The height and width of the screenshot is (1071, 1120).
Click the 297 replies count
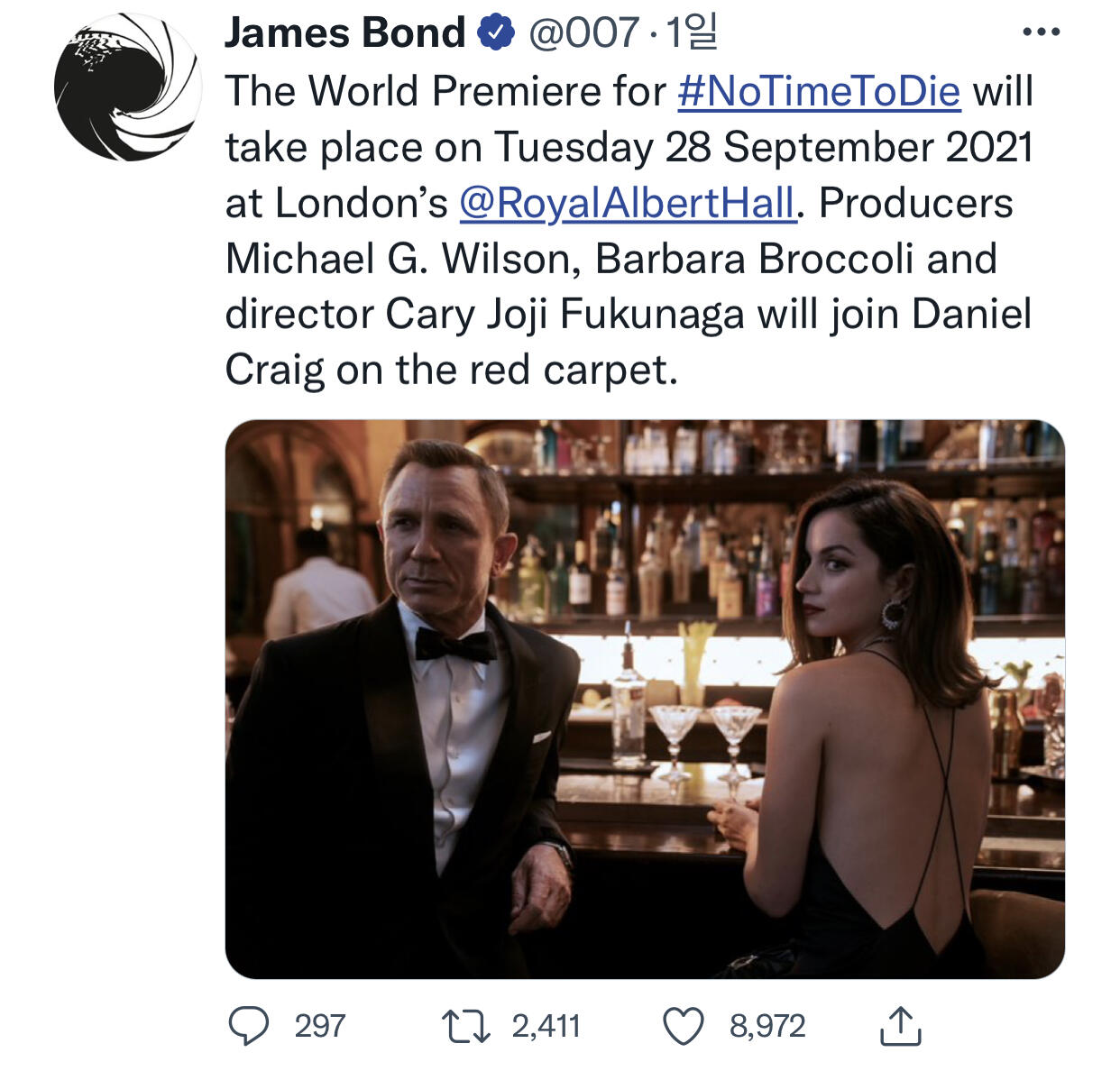(x=320, y=1026)
